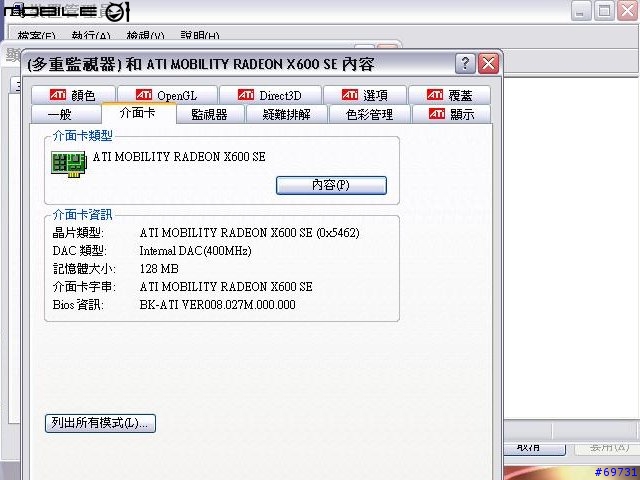Click the DAC 類型 label
This screenshot has height=480, width=640.
click(x=80, y=251)
